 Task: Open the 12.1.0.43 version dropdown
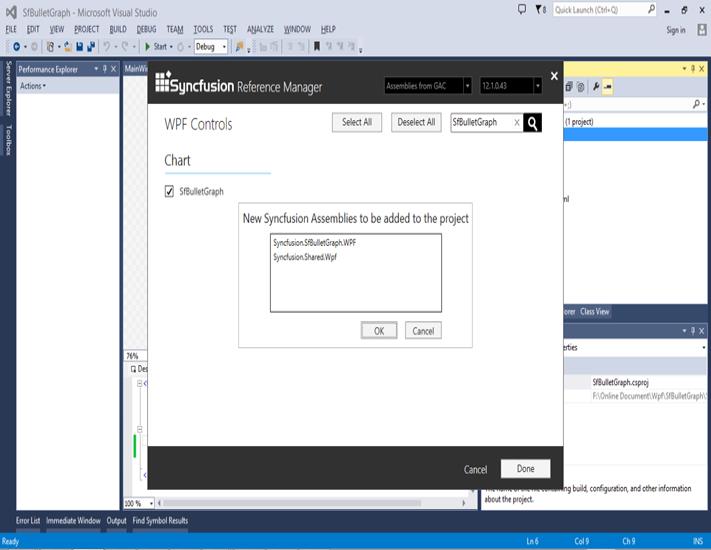(x=537, y=86)
